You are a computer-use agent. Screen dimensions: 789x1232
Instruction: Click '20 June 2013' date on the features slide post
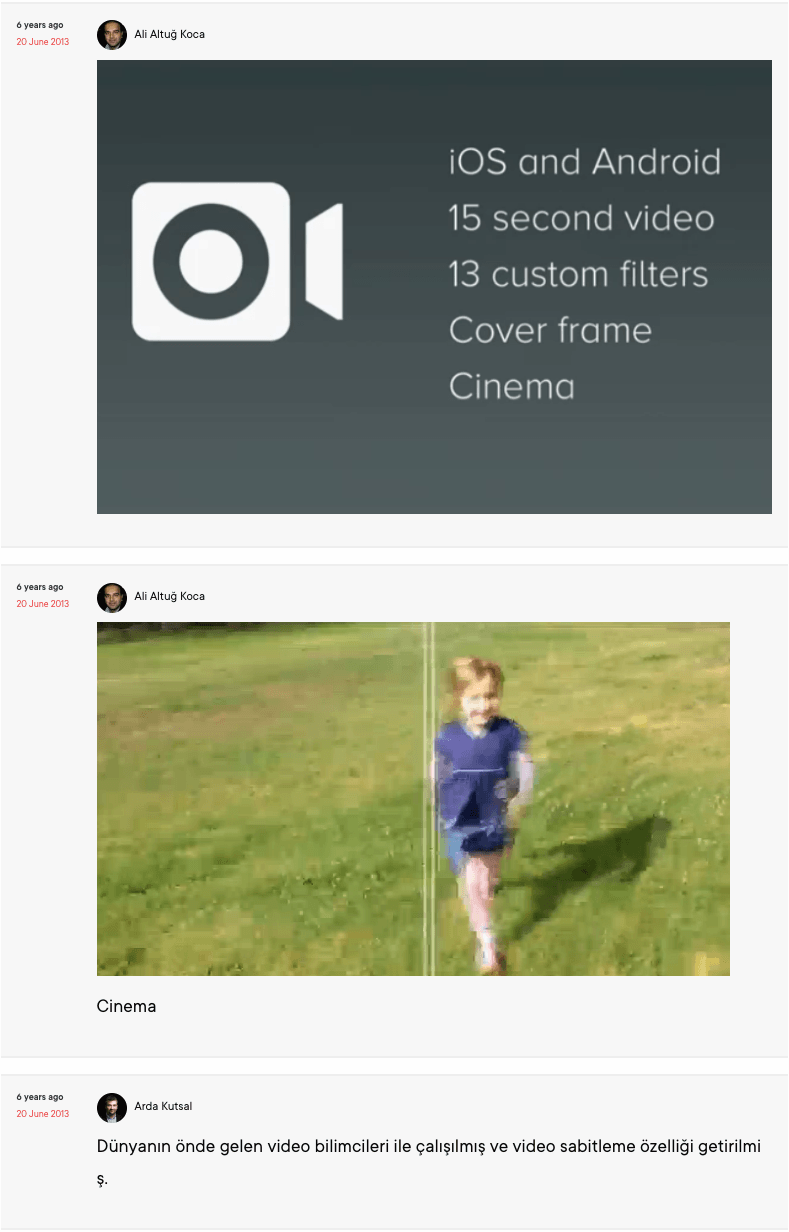tap(42, 42)
